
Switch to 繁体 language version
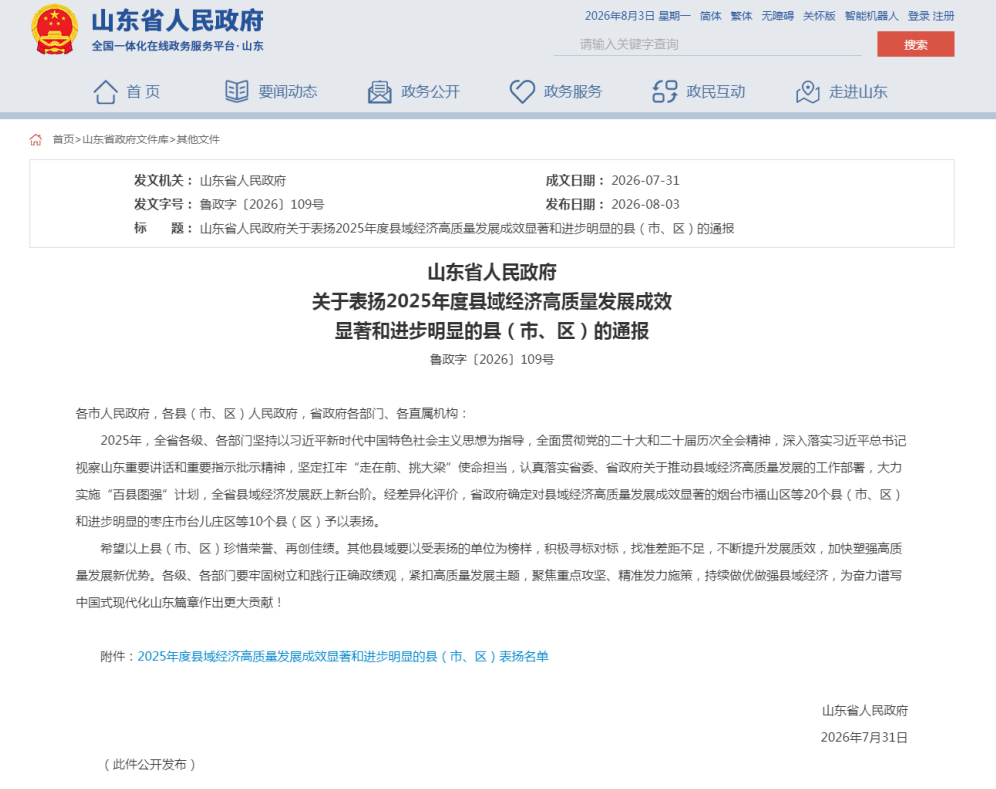point(741,17)
